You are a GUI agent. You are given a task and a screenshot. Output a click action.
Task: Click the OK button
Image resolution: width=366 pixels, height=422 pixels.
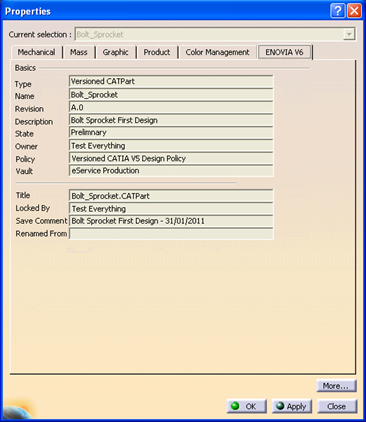coord(246,406)
